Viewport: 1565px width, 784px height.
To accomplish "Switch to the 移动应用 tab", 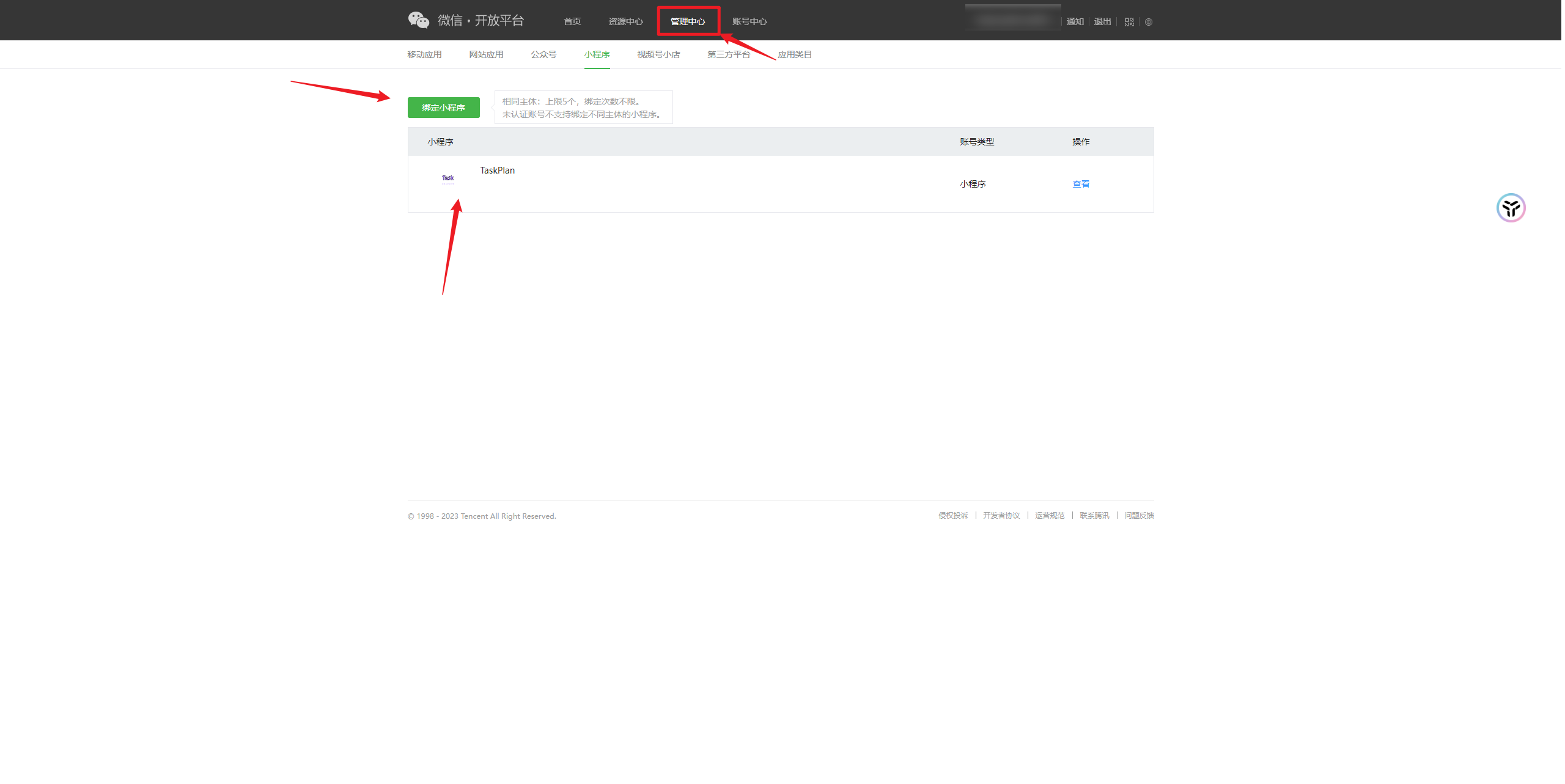I will point(424,54).
